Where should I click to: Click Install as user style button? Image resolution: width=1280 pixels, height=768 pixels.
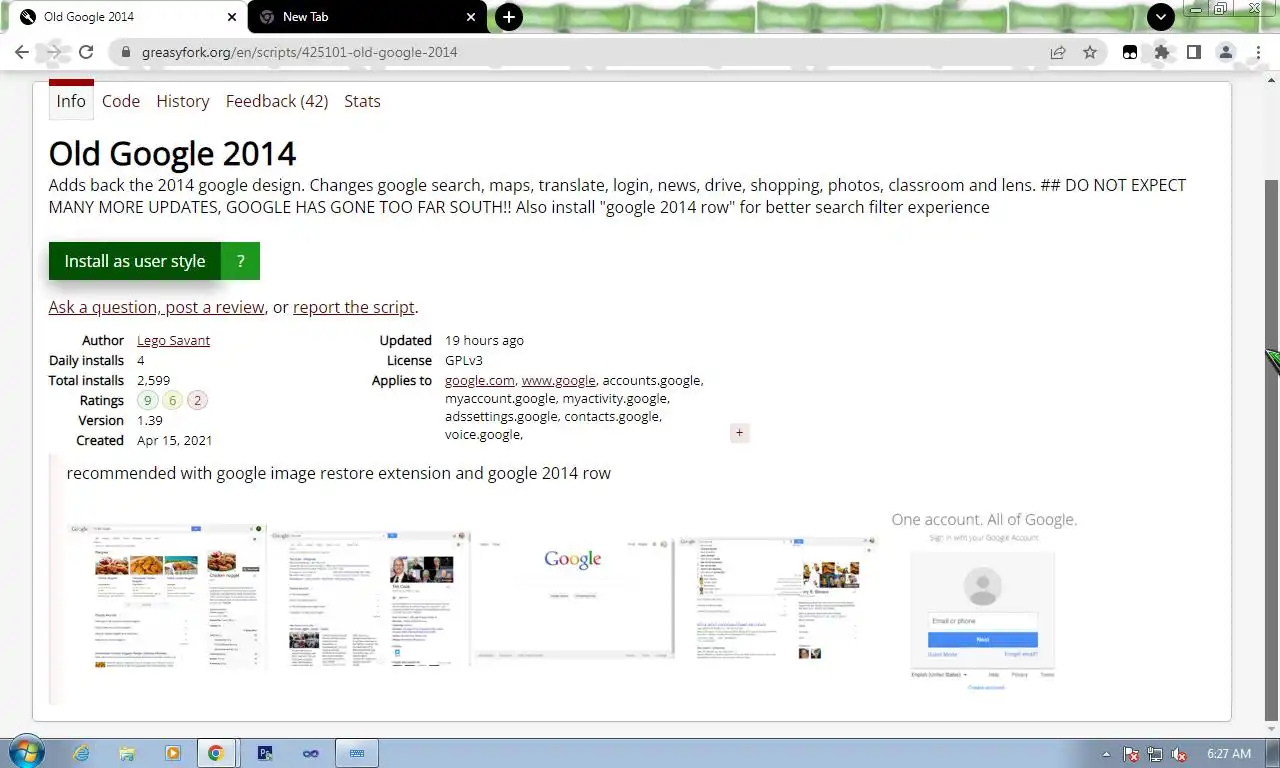click(135, 261)
